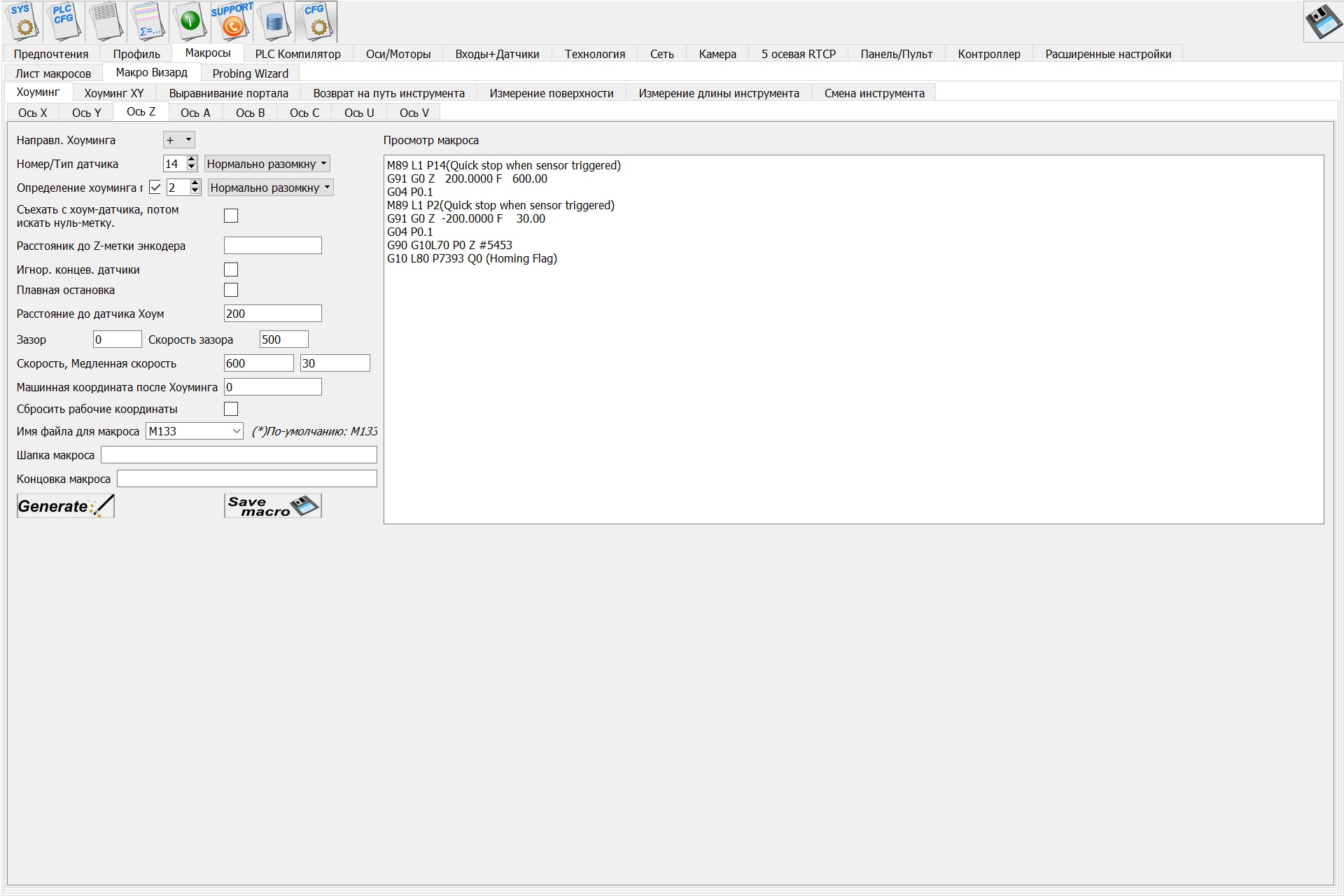Image resolution: width=1344 pixels, height=896 pixels.
Task: Open the SYS settings icon
Action: [x=22, y=21]
